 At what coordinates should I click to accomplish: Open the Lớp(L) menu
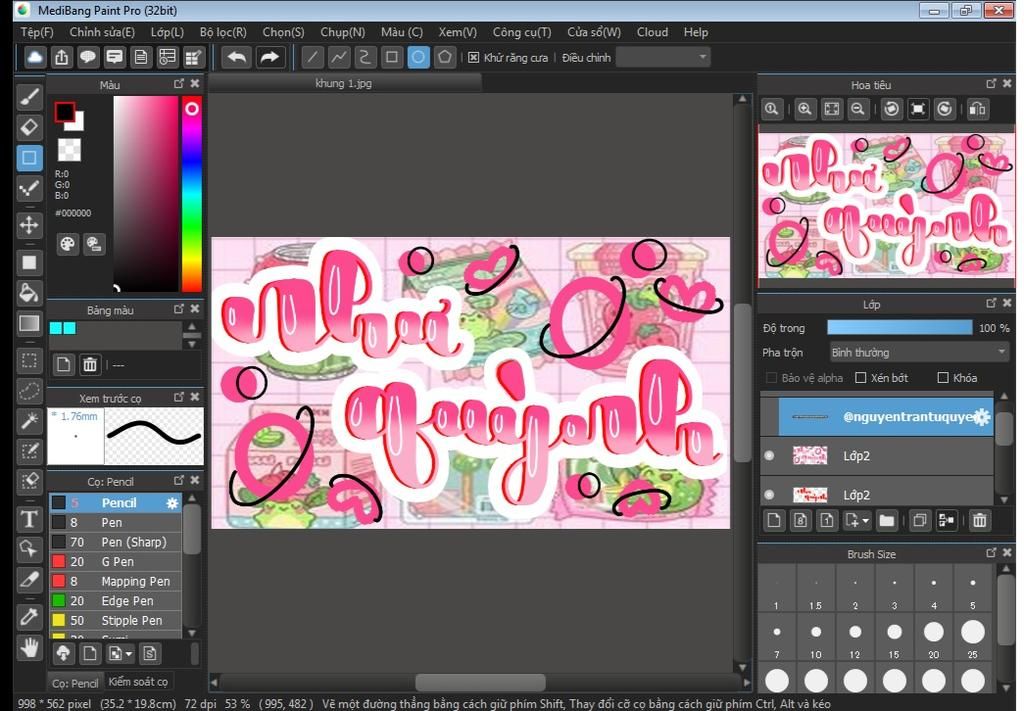(x=167, y=32)
